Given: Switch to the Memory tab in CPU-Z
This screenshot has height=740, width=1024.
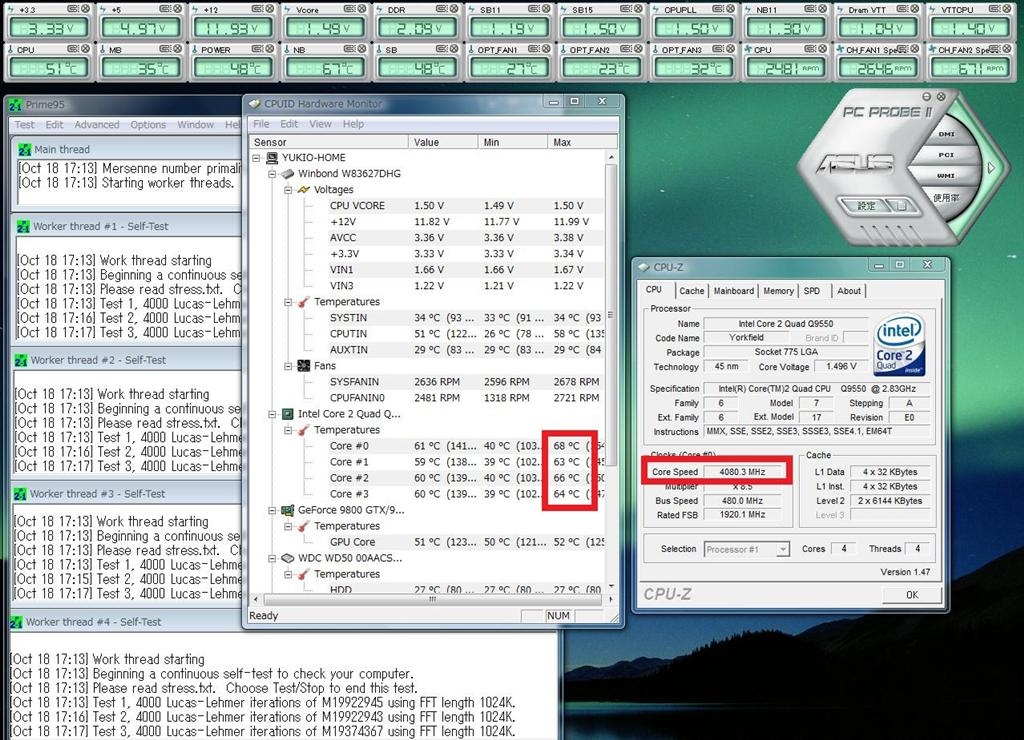Looking at the screenshot, I should (778, 291).
